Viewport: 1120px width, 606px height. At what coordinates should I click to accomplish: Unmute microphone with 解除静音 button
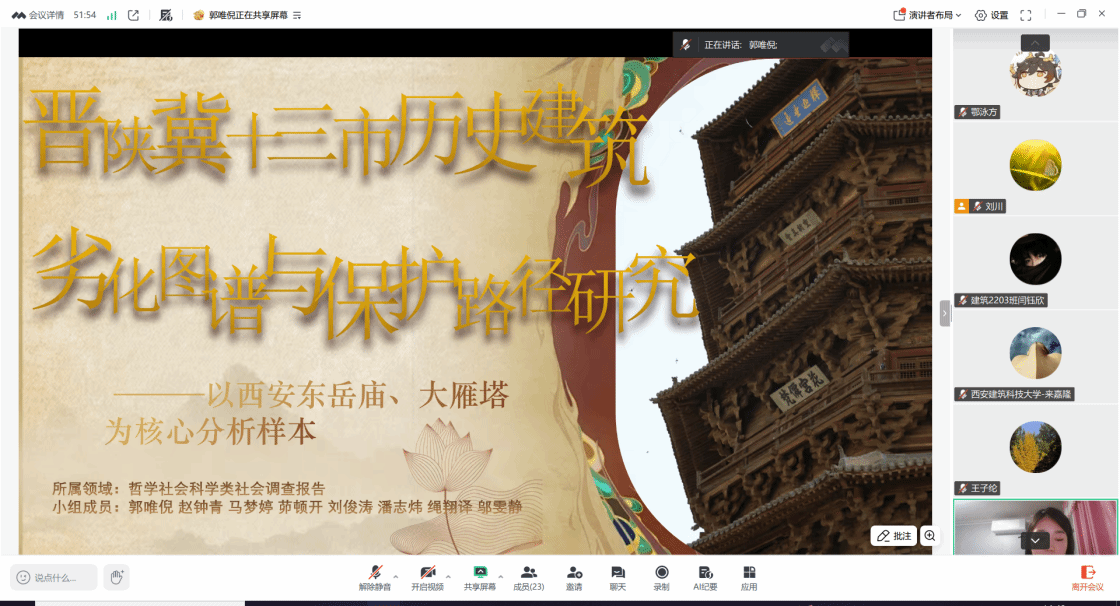(376, 577)
